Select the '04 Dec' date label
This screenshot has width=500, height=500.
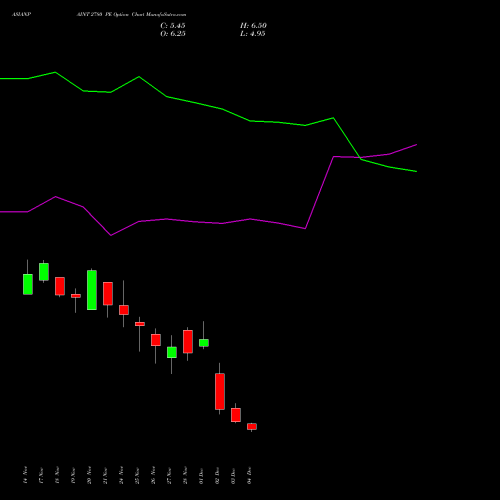click(x=249, y=475)
